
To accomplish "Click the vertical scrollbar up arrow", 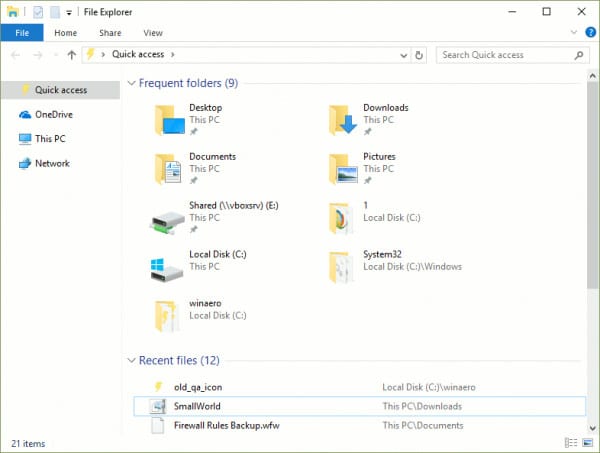I will point(592,76).
